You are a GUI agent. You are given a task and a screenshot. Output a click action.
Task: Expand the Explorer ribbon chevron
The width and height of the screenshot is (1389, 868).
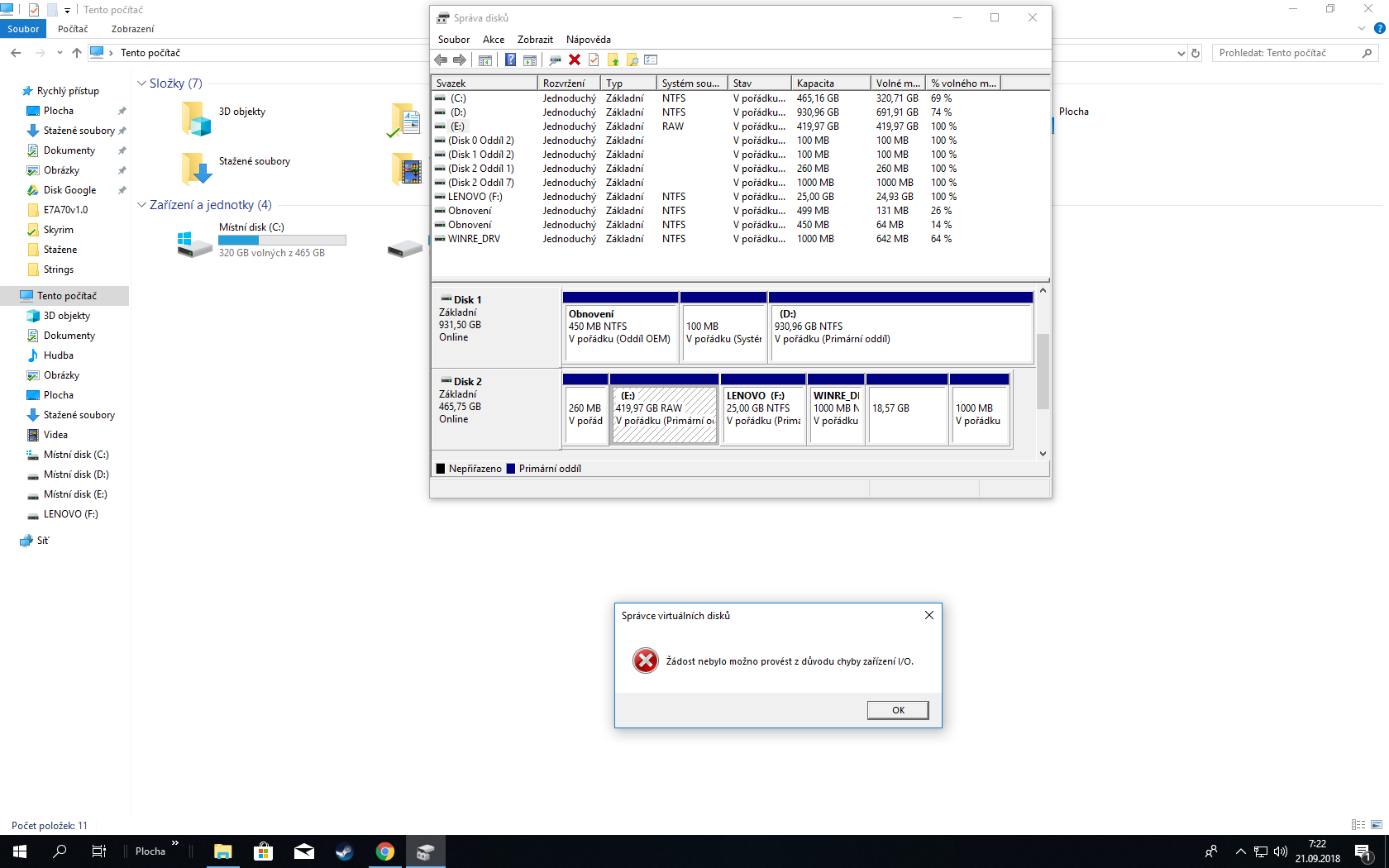point(1362,28)
